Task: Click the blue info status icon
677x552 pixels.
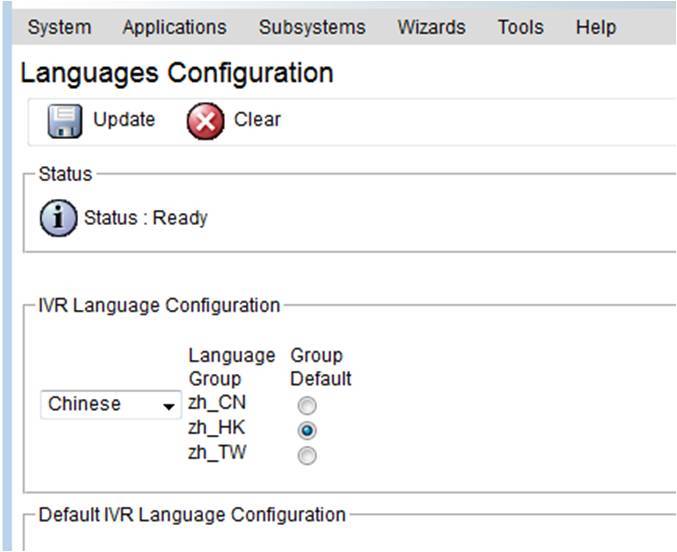Action: [59, 218]
